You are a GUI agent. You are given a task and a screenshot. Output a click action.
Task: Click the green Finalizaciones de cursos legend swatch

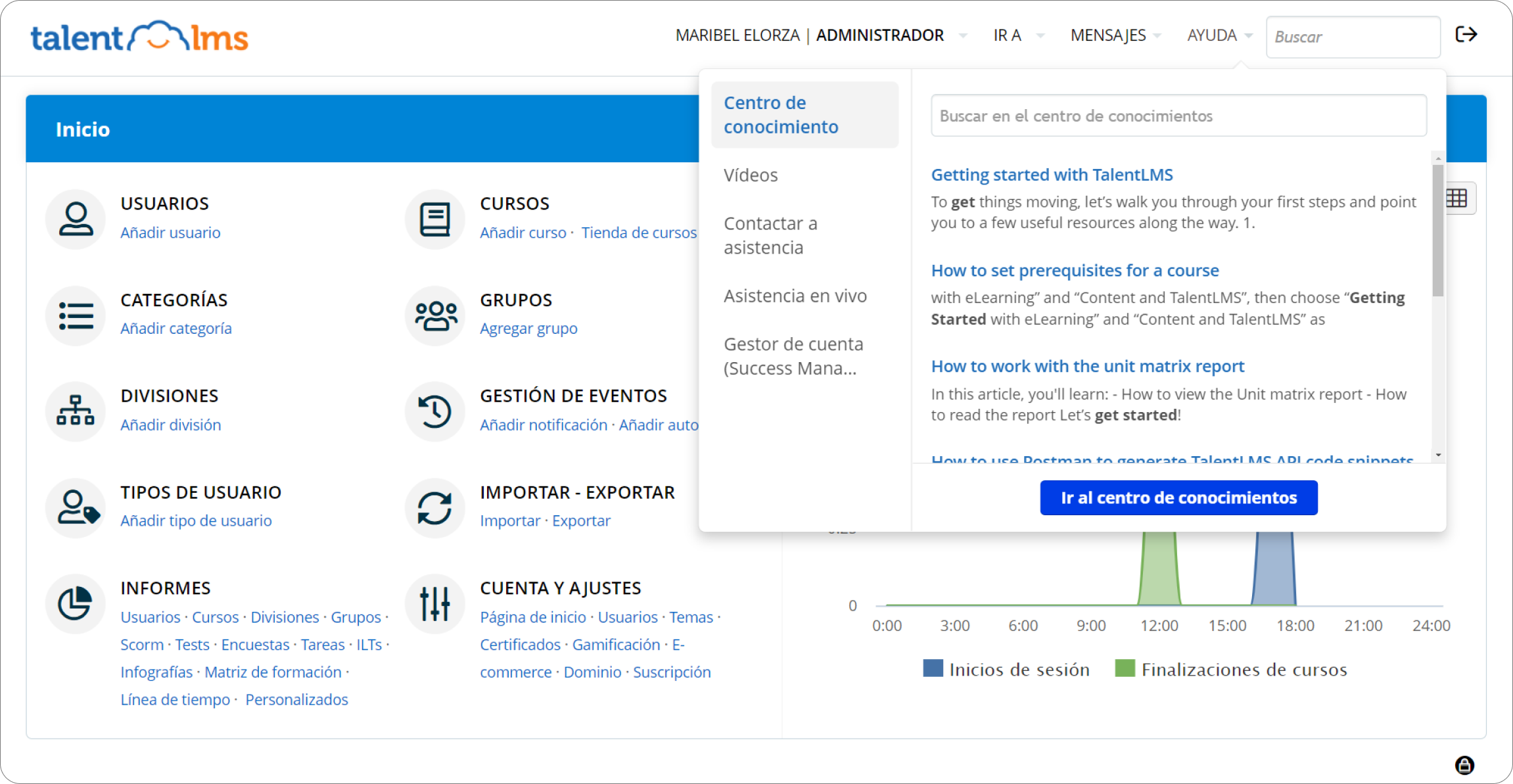click(1125, 668)
